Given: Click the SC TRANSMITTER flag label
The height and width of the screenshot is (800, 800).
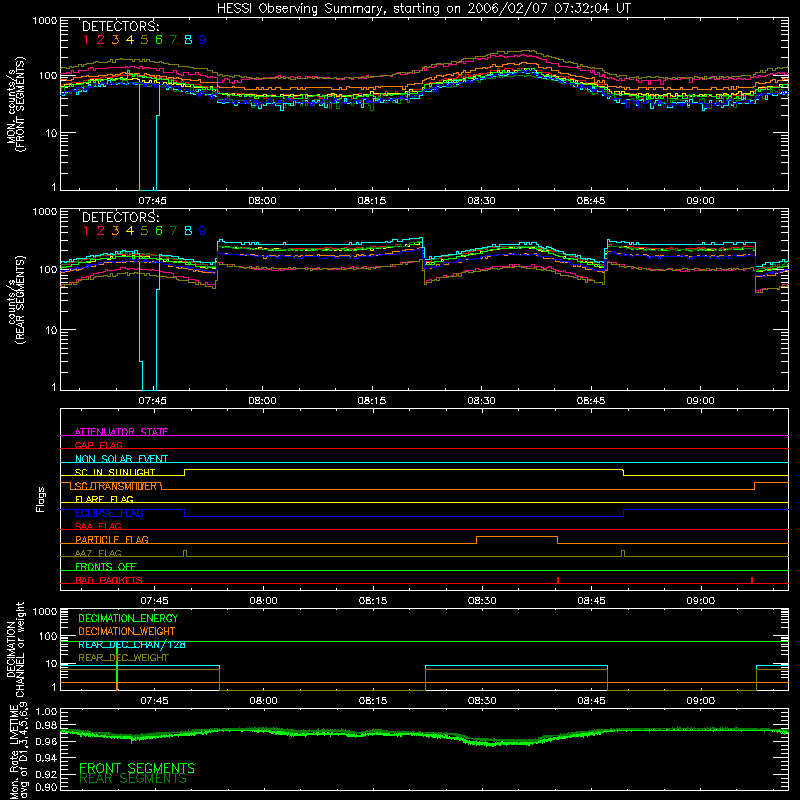Looking at the screenshot, I should (116, 486).
